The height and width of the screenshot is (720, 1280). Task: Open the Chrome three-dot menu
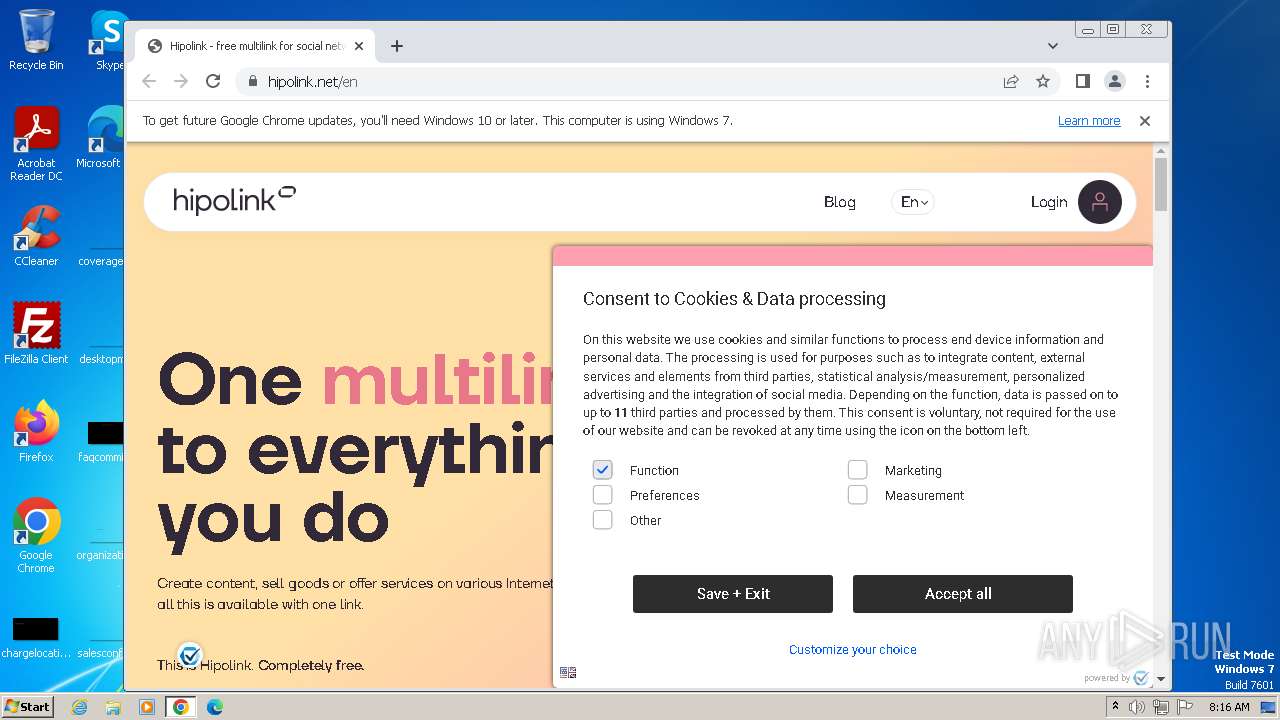tap(1147, 81)
